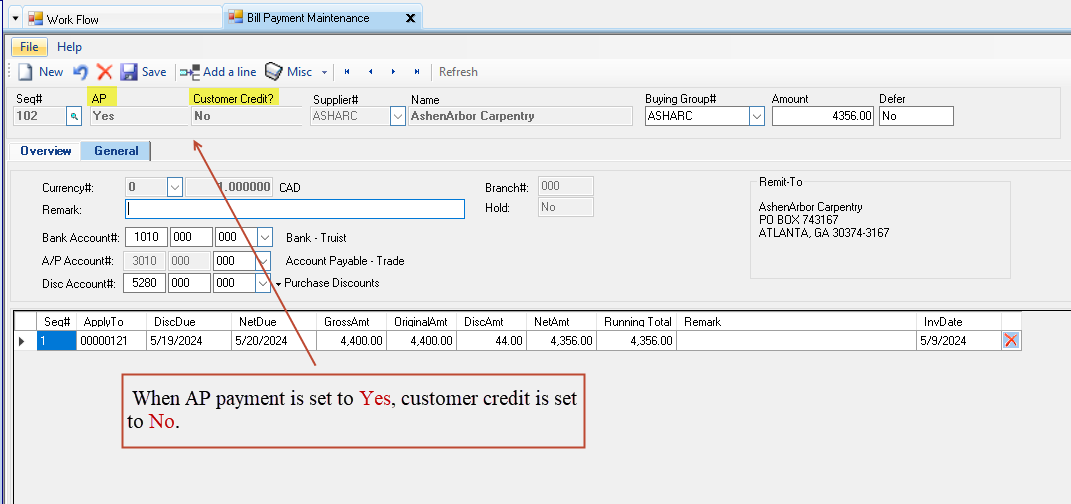The height and width of the screenshot is (504, 1071).
Task: Navigate to the next record
Action: point(393,72)
